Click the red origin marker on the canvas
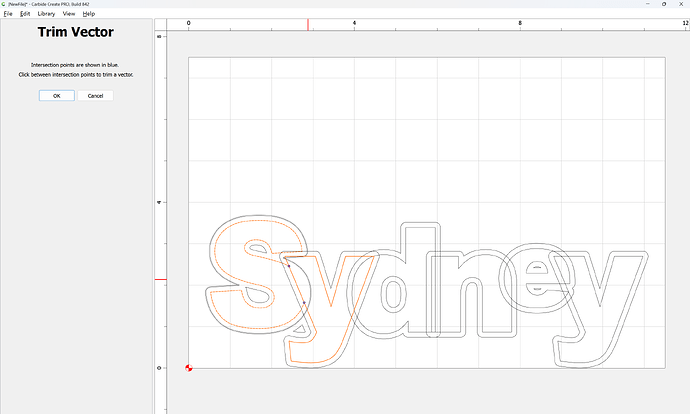The width and height of the screenshot is (690, 414). tap(189, 368)
